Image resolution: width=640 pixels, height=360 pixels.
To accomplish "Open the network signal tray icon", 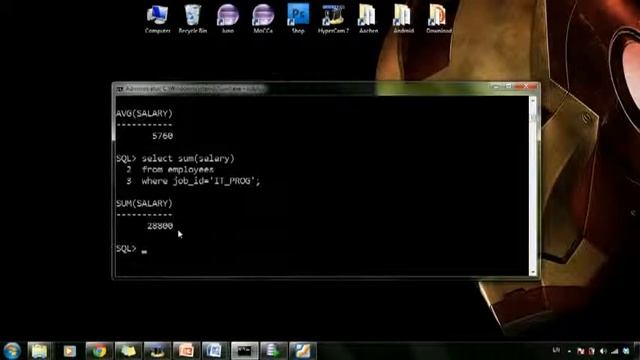I will (614, 351).
